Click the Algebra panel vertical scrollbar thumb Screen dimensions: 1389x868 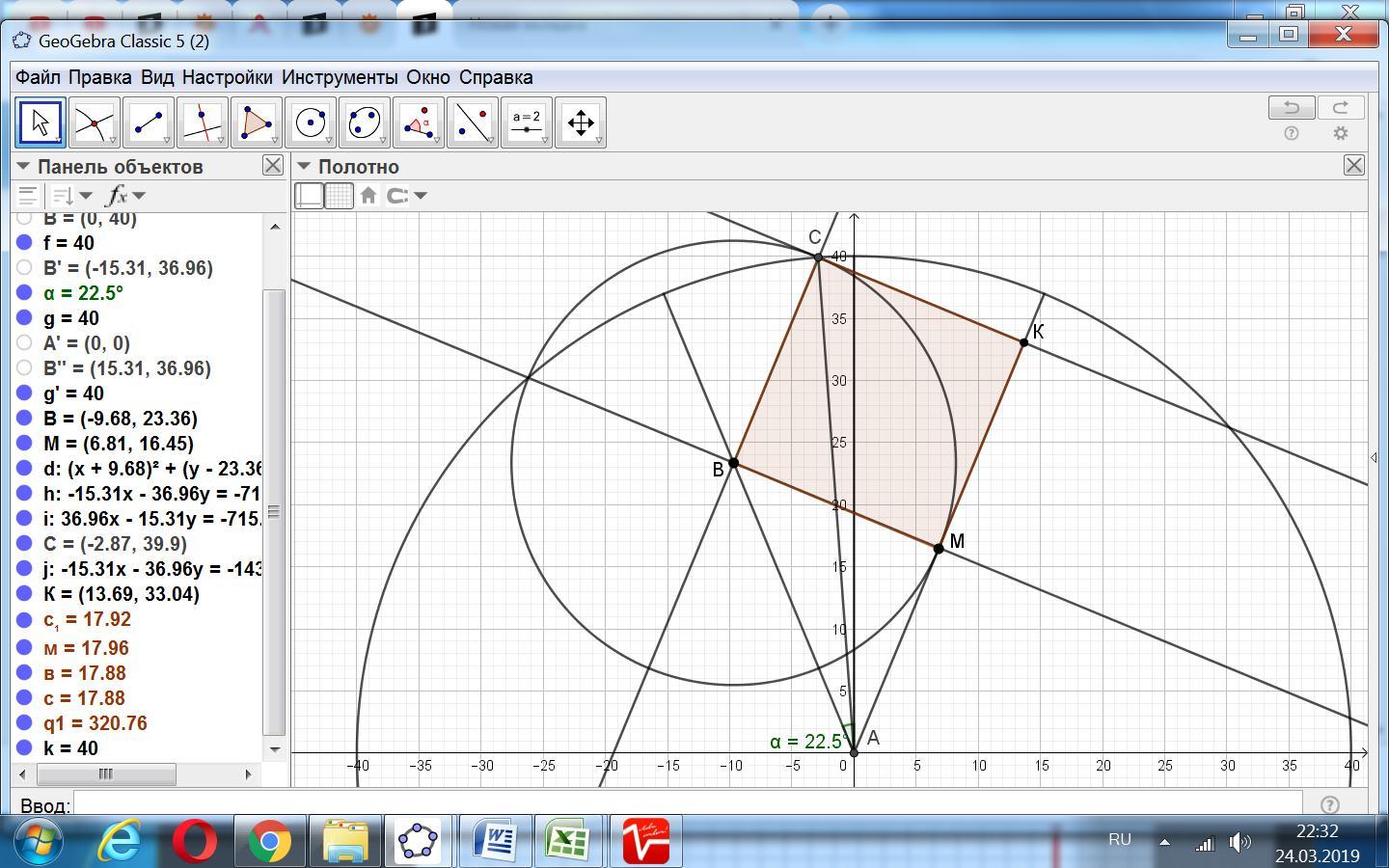click(x=275, y=511)
